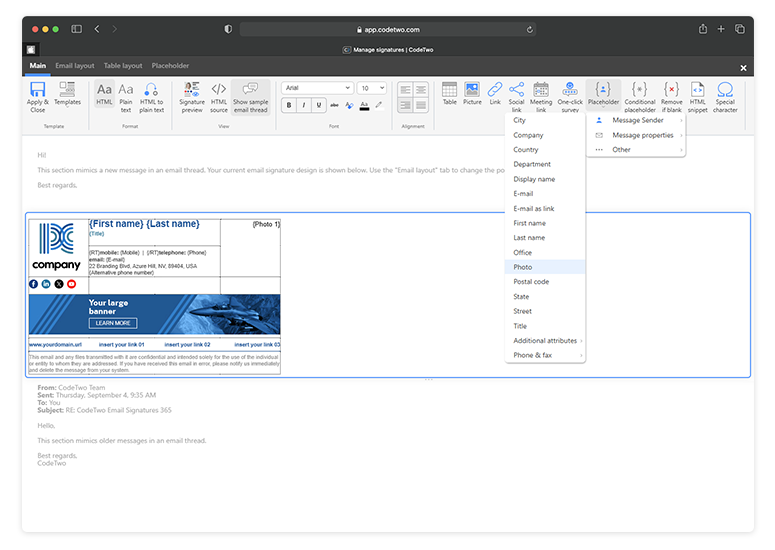Go back in browser history

coord(97,29)
